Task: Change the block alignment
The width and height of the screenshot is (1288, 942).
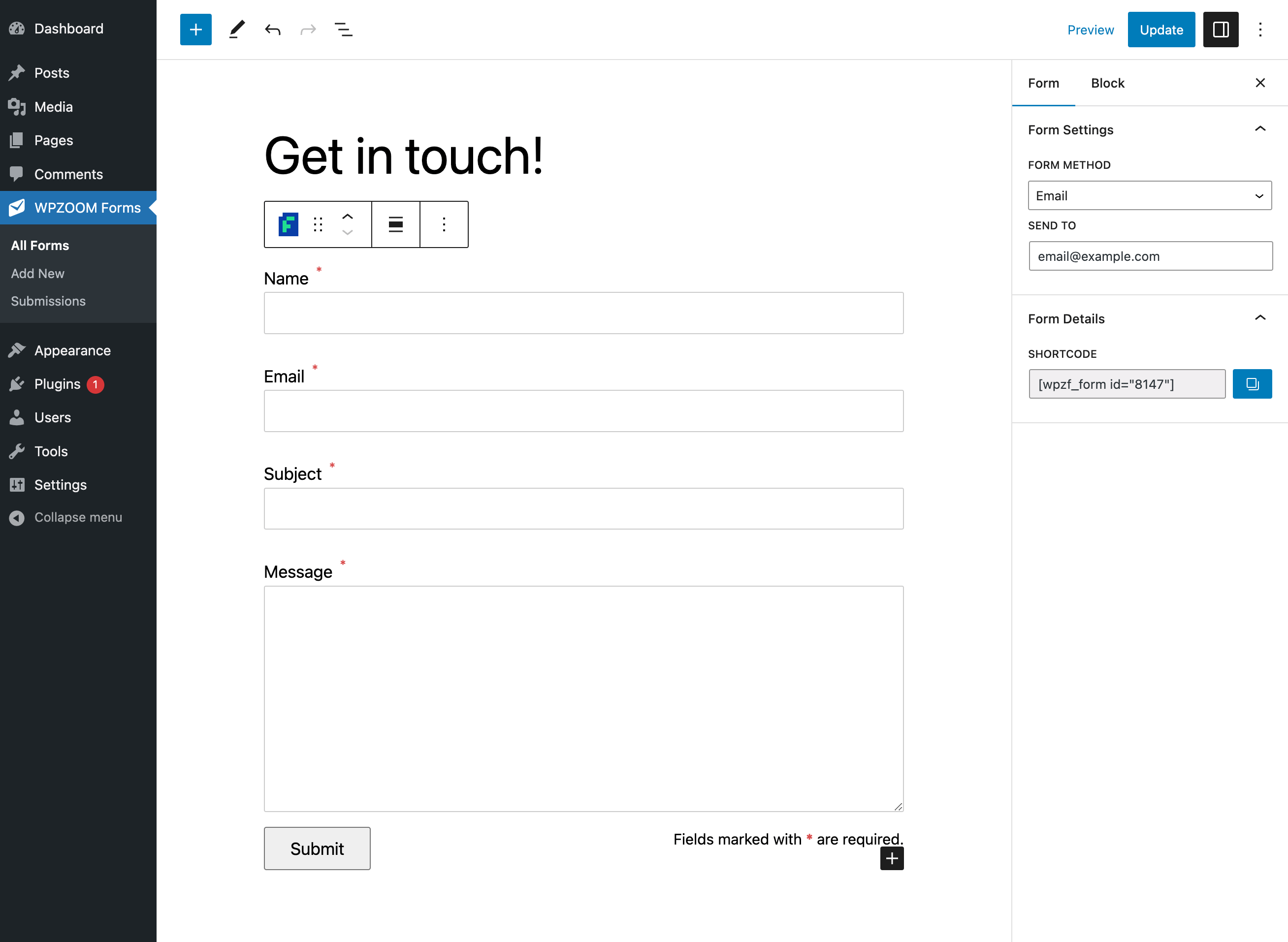Action: pos(396,224)
